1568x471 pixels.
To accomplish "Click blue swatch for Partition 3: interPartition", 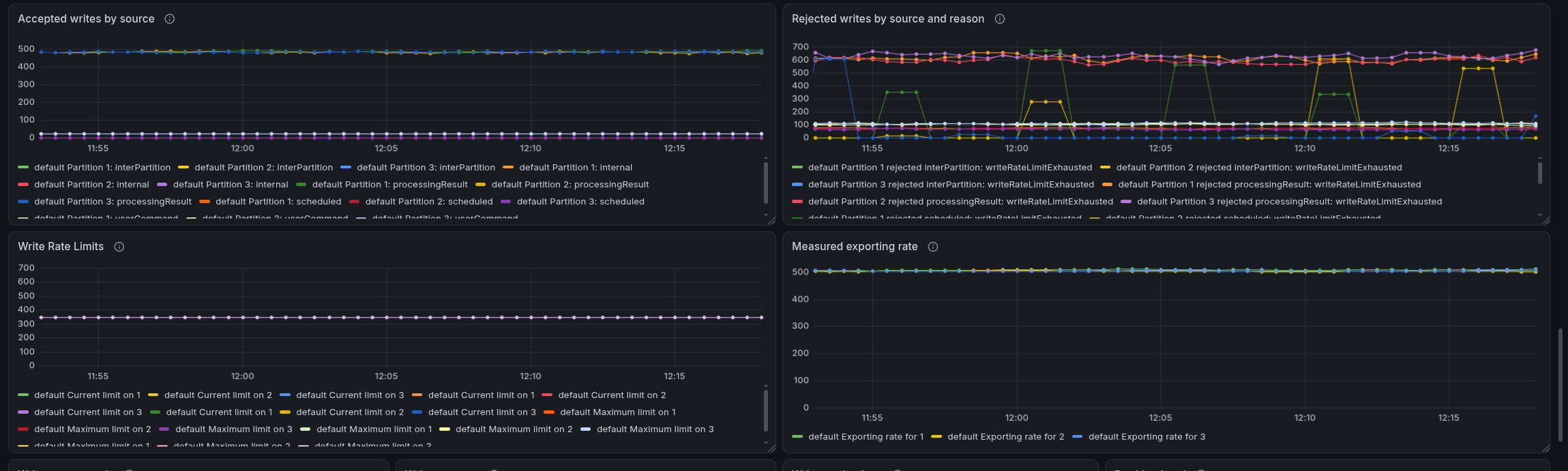I will [x=346, y=168].
